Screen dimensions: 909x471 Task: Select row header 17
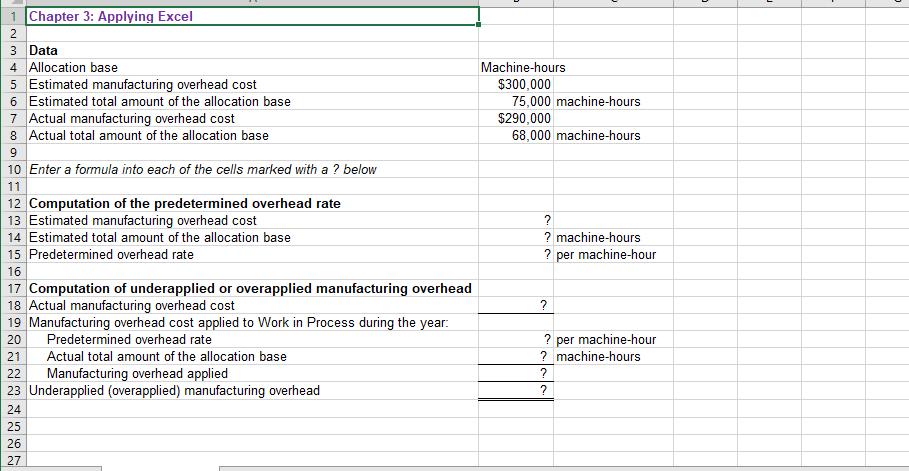click(13, 288)
